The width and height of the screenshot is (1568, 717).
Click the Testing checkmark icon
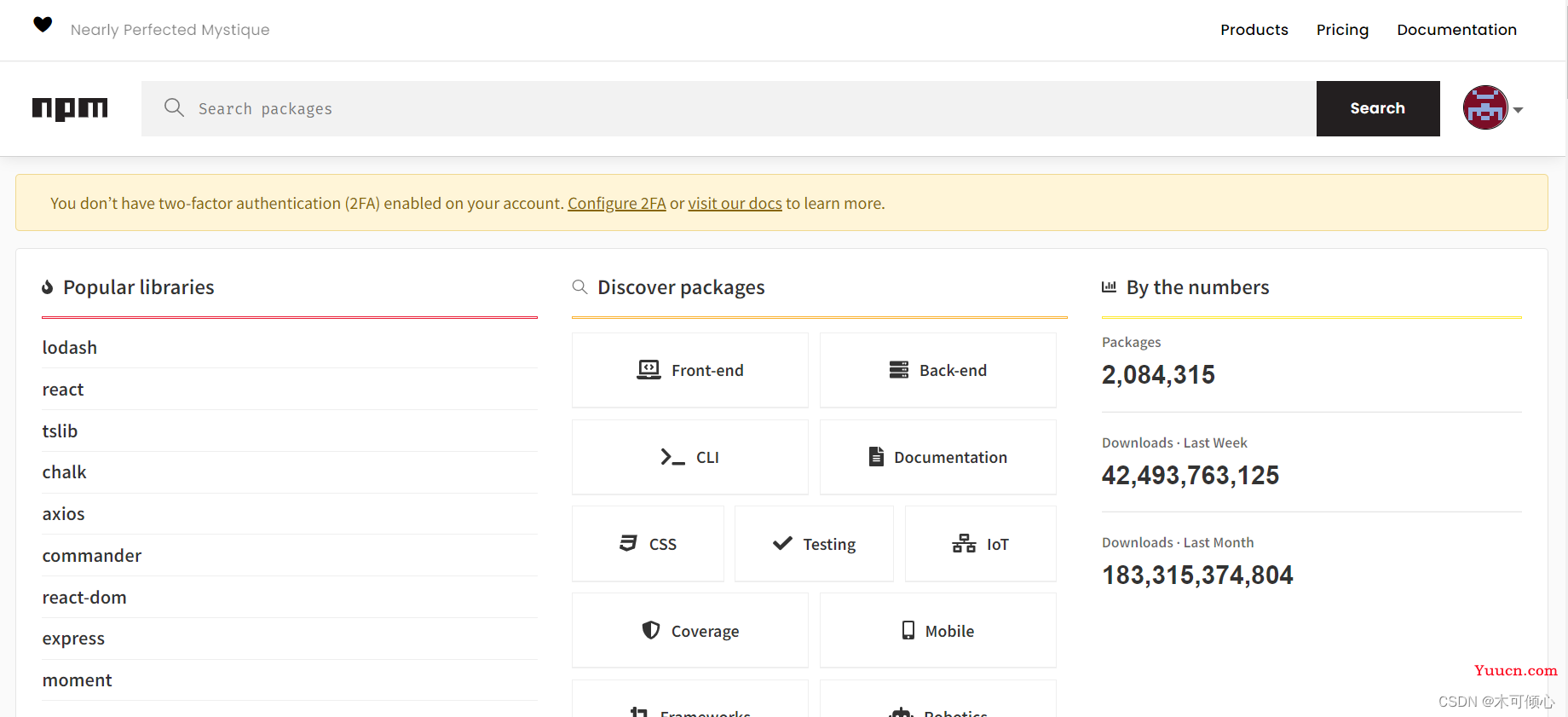click(782, 544)
